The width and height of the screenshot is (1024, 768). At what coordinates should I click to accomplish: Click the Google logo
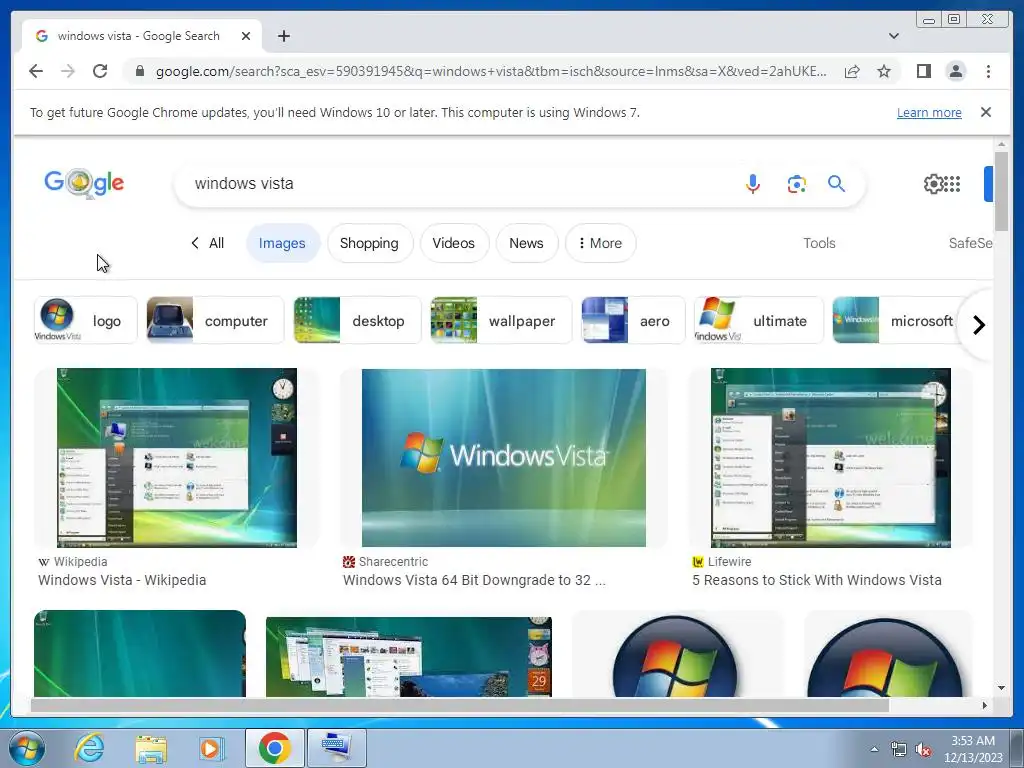pyautogui.click(x=84, y=184)
